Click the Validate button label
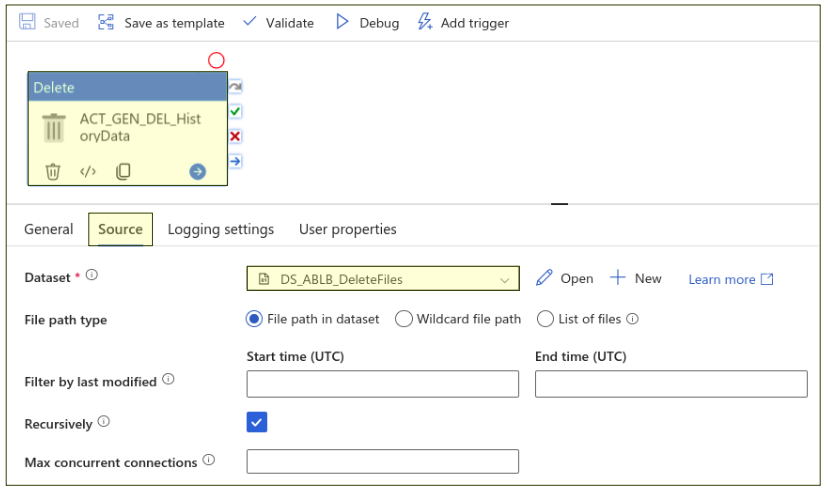Image resolution: width=828 pixels, height=491 pixels. [x=289, y=23]
